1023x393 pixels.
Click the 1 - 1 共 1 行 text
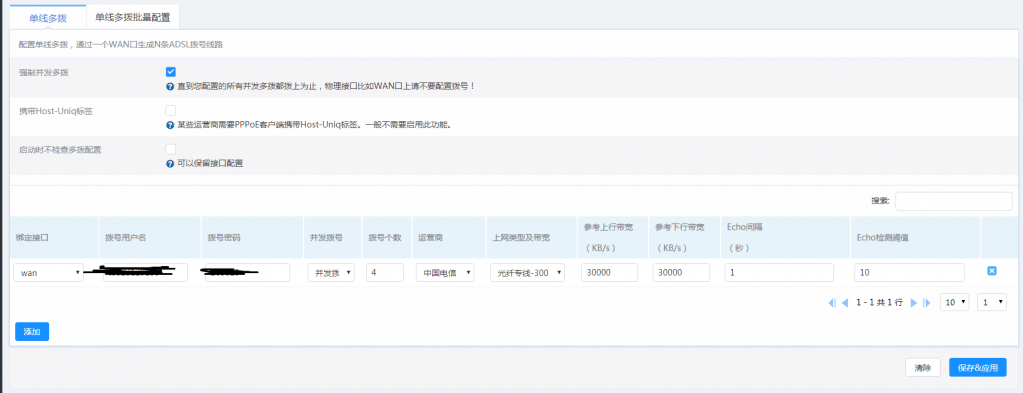pyautogui.click(x=879, y=303)
